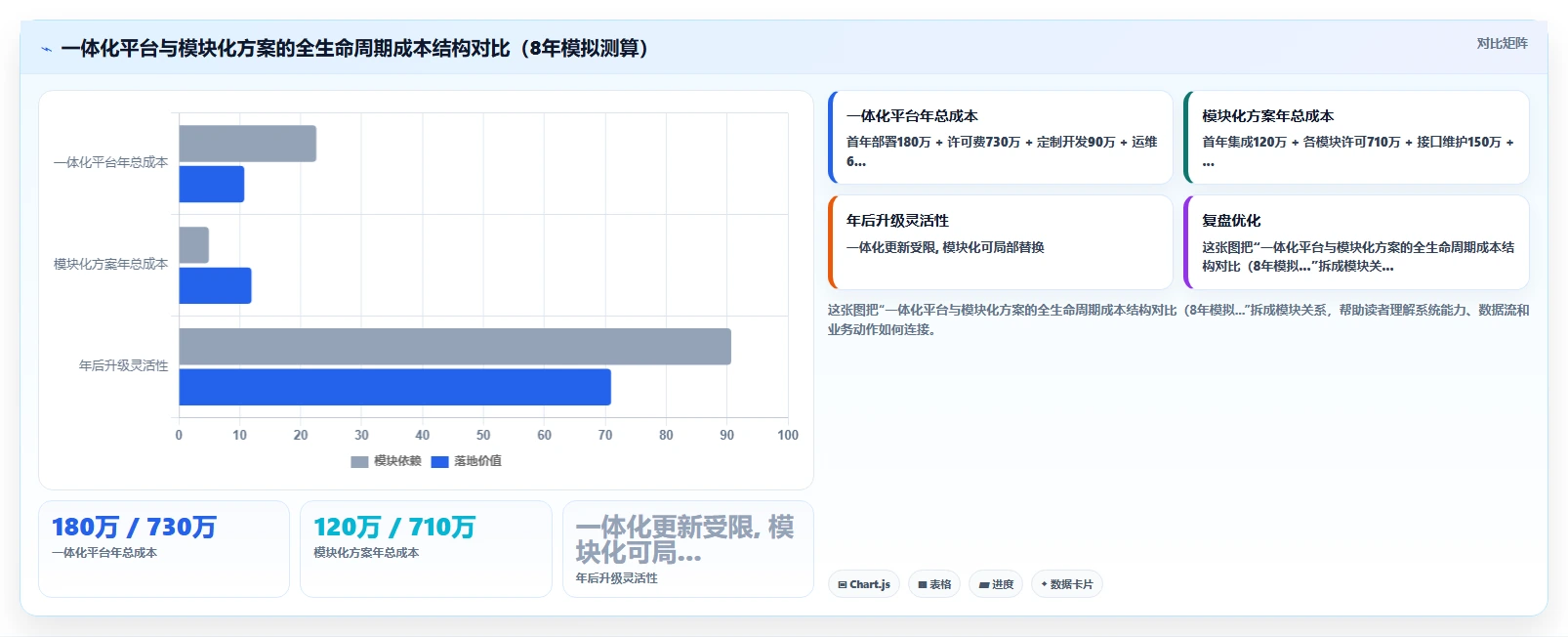
Task: Open the 模块化方案年总成本 info card
Action: click(x=1356, y=138)
